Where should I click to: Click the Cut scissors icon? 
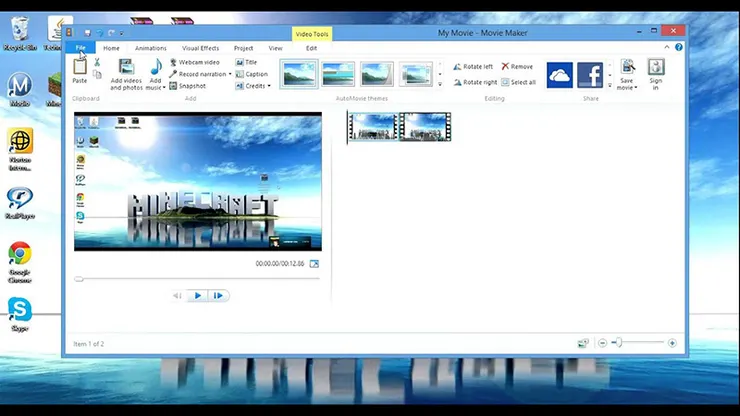click(x=97, y=62)
